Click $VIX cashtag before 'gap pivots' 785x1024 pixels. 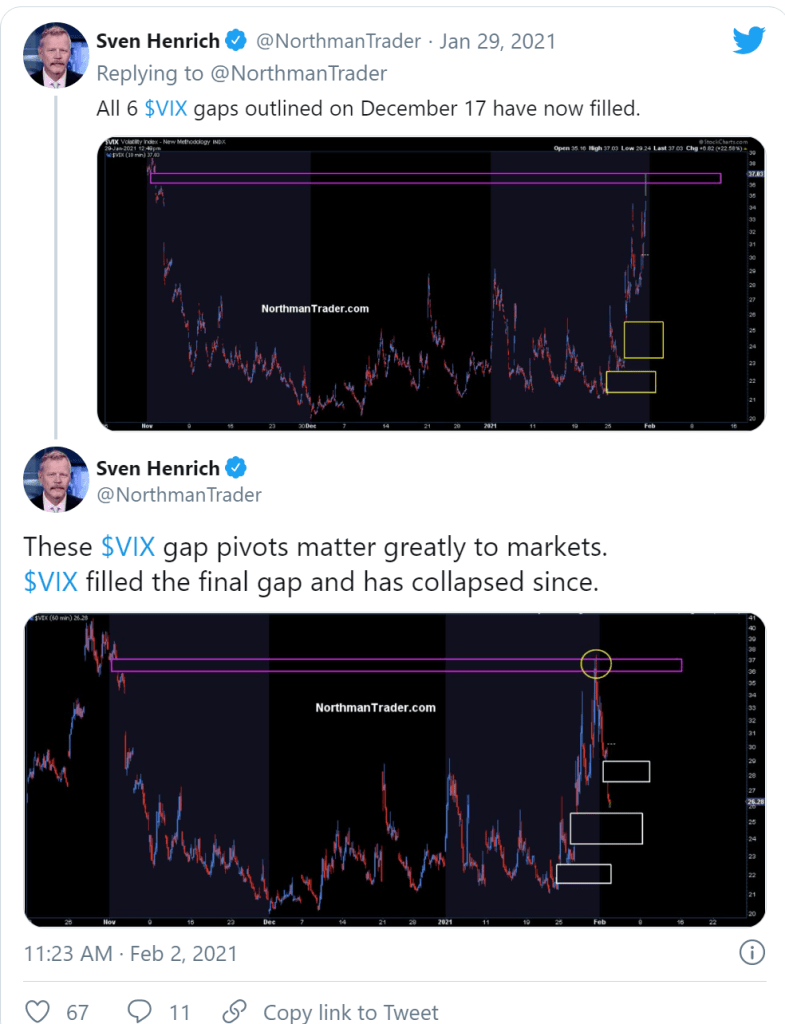(127, 547)
